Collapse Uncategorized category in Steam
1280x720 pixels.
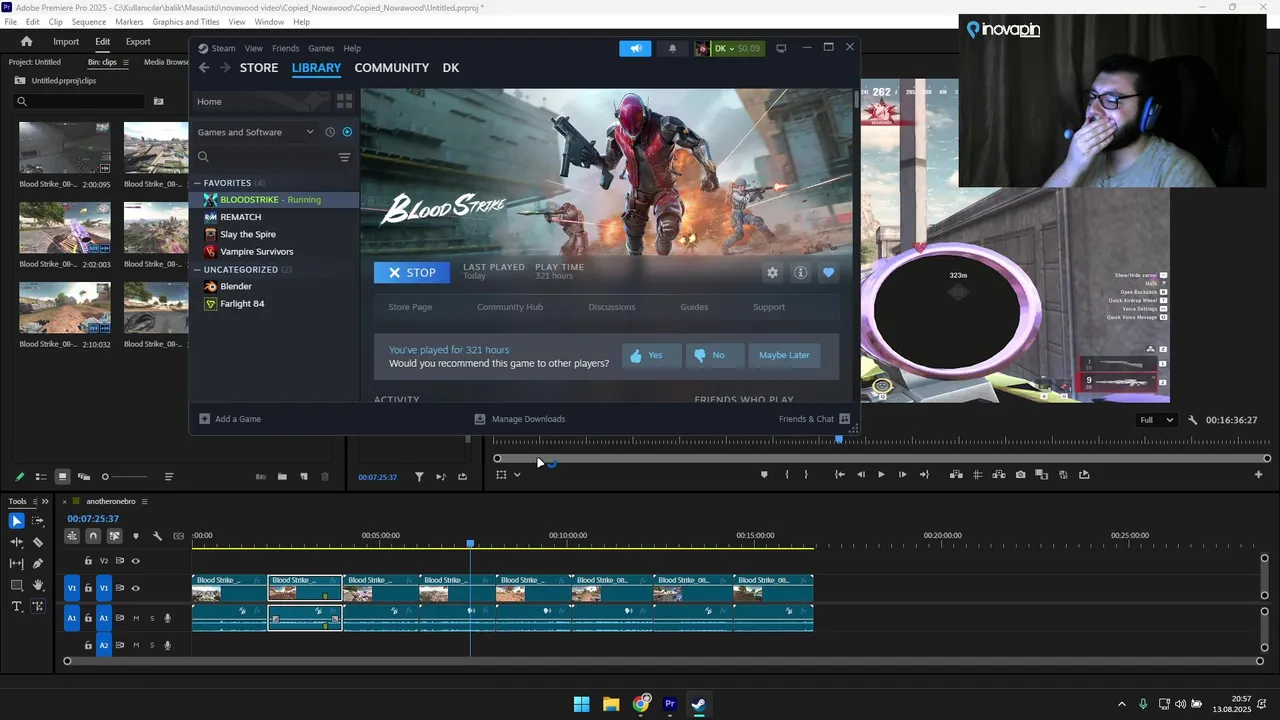click(197, 270)
